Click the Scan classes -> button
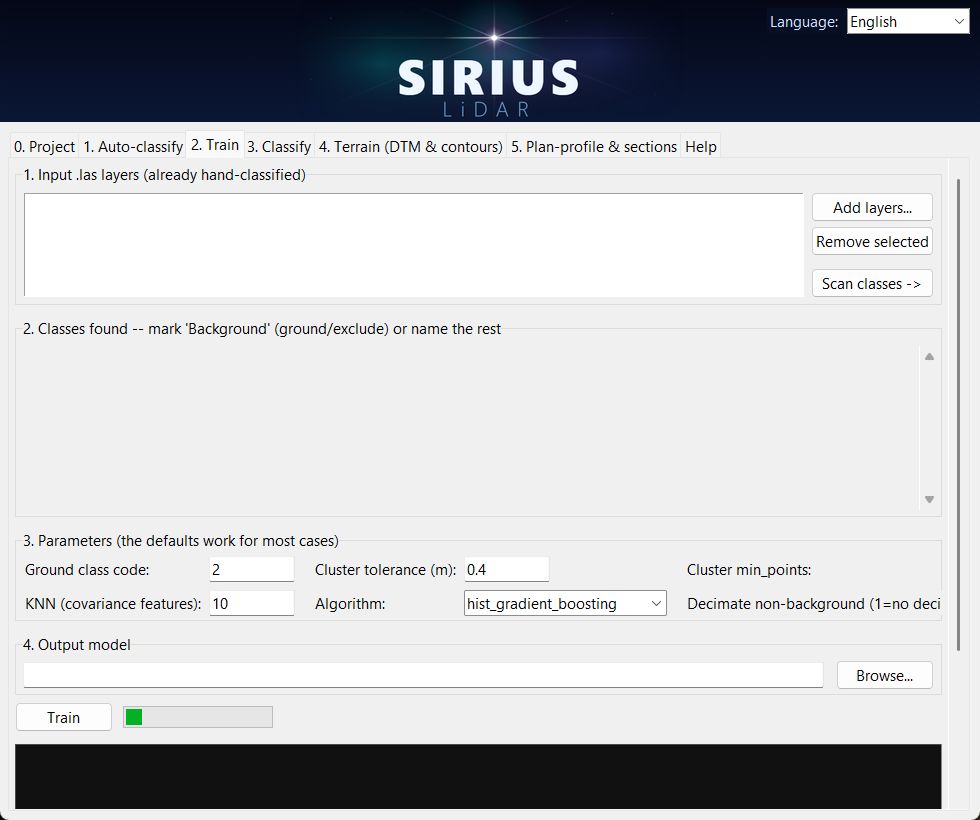 872,284
